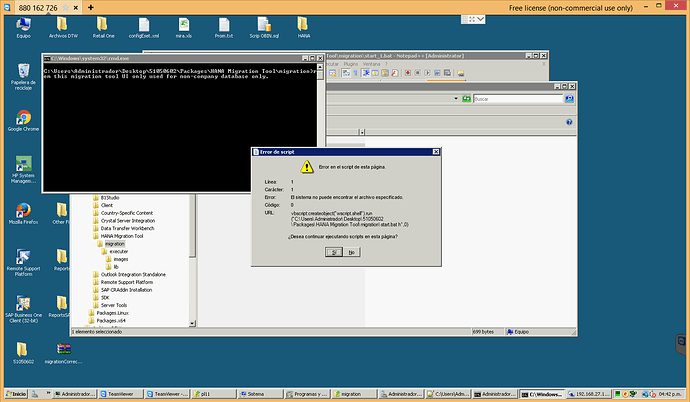Select Packages.x64 folder in tree
This screenshot has width=690, height=402.
(111, 321)
